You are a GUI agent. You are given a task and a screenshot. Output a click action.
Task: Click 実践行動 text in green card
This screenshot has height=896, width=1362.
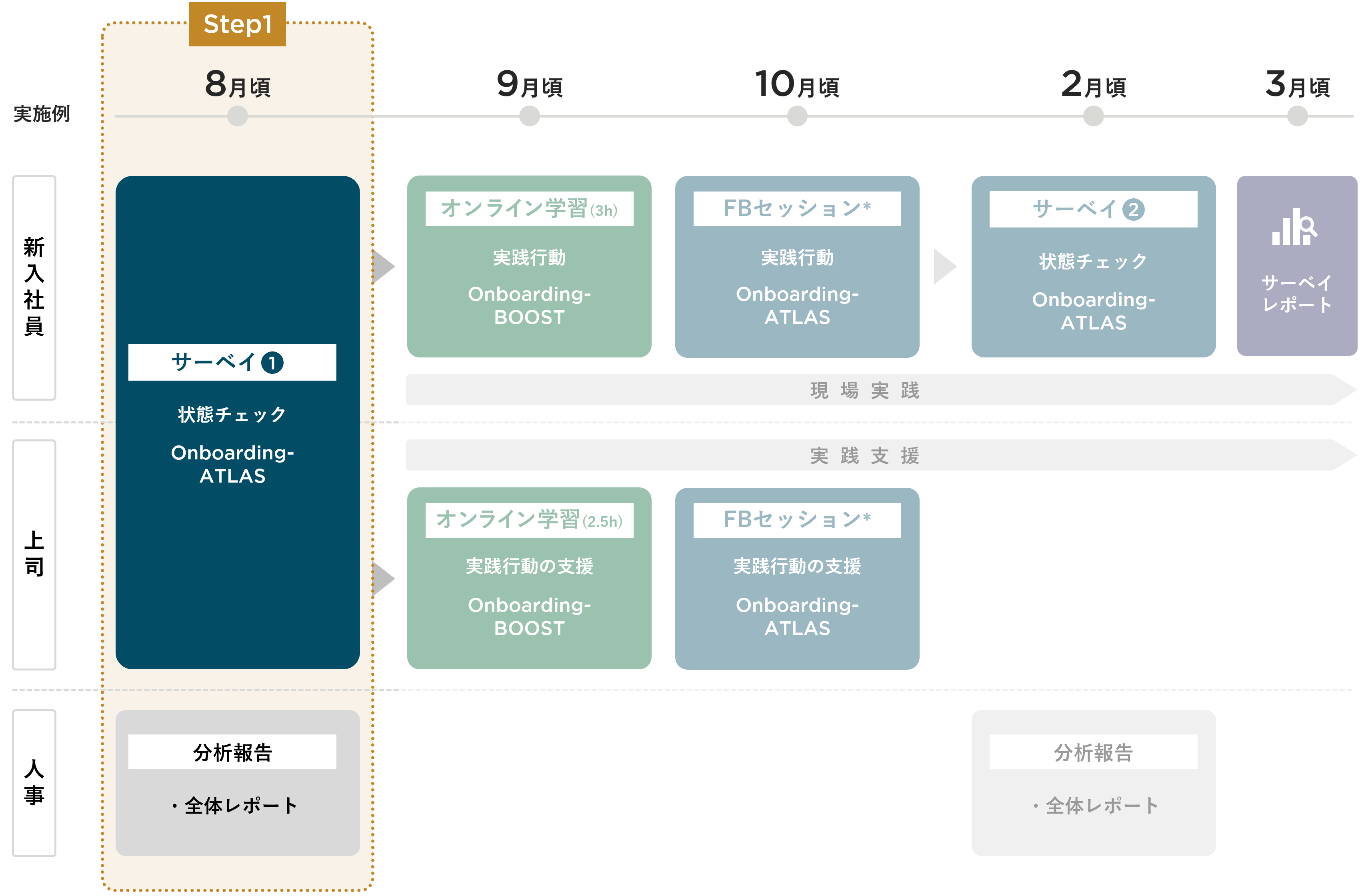529,257
